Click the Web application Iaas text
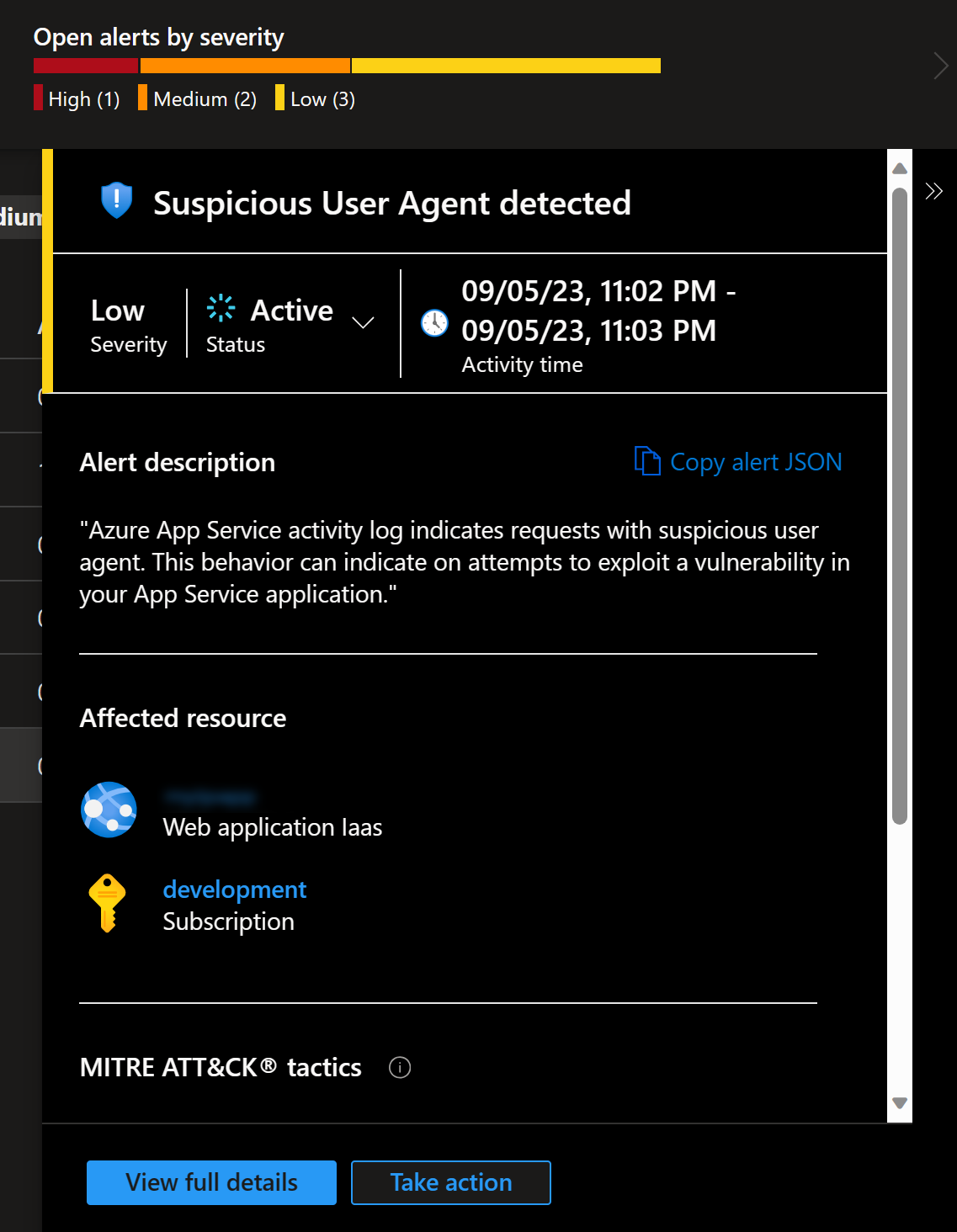Image resolution: width=957 pixels, height=1232 pixels. tap(273, 827)
